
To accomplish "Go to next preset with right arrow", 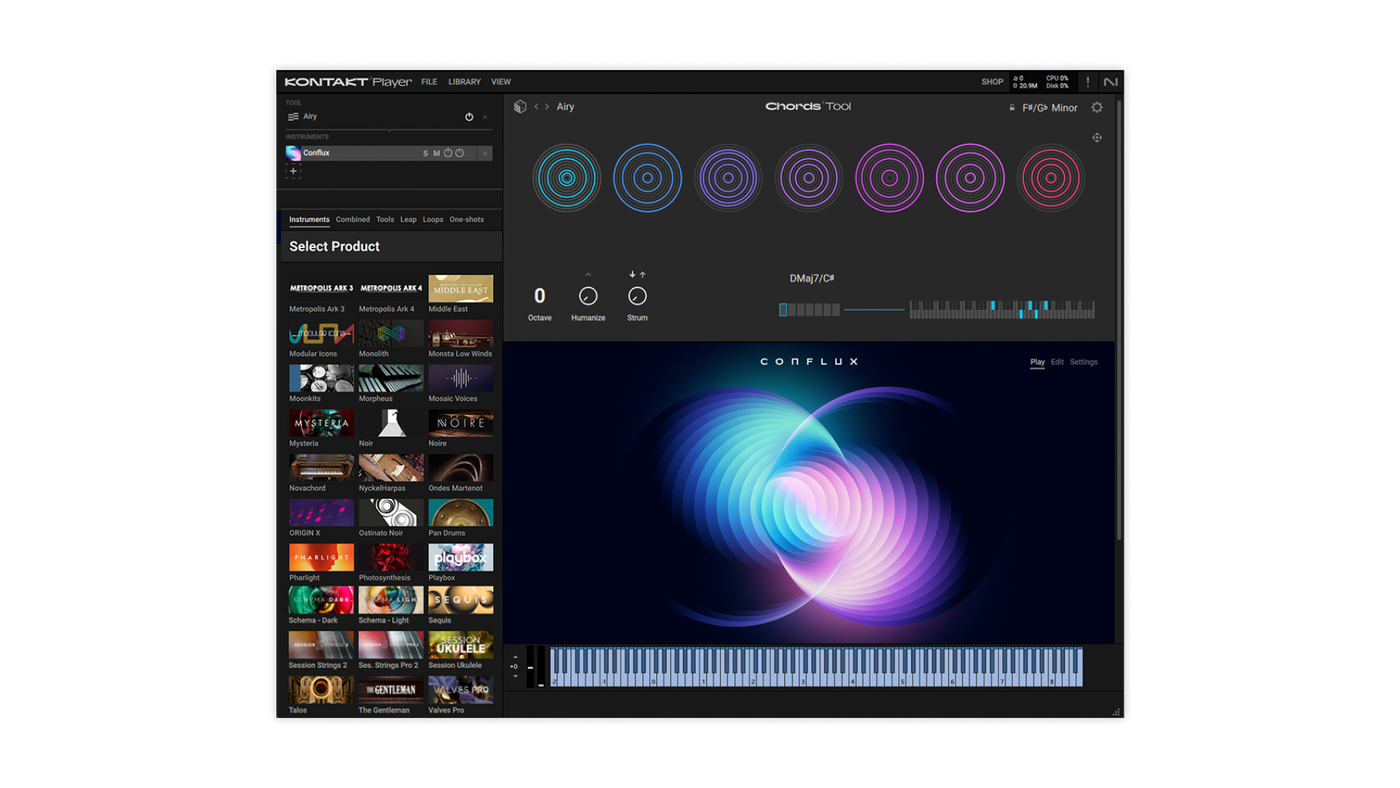I will click(x=547, y=107).
